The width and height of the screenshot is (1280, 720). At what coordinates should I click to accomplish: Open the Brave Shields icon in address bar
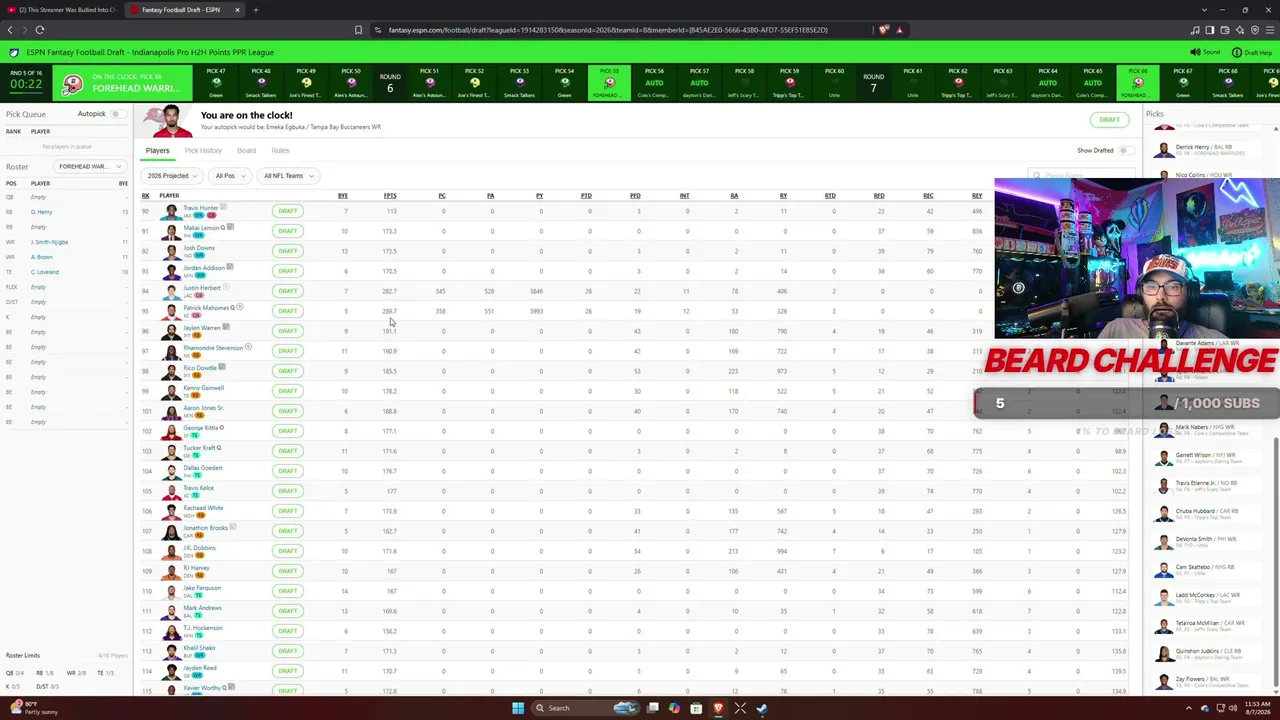click(883, 30)
